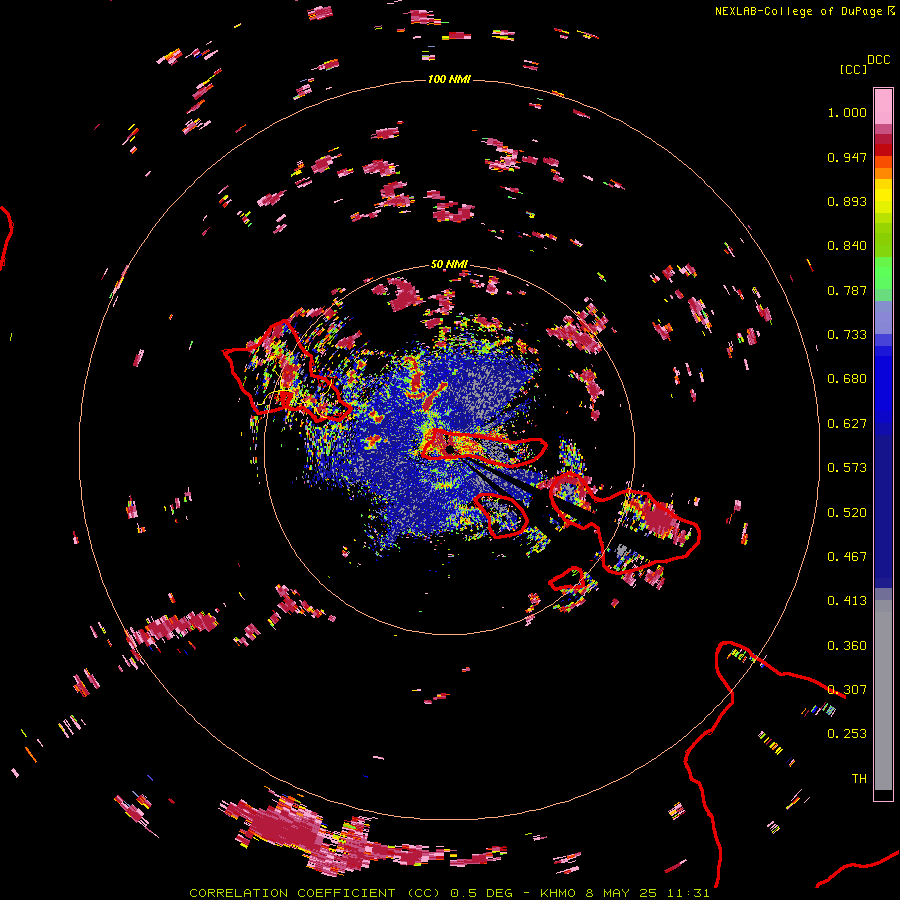The height and width of the screenshot is (900, 900).
Task: Click the 0.573 scale value
Action: 847,468
